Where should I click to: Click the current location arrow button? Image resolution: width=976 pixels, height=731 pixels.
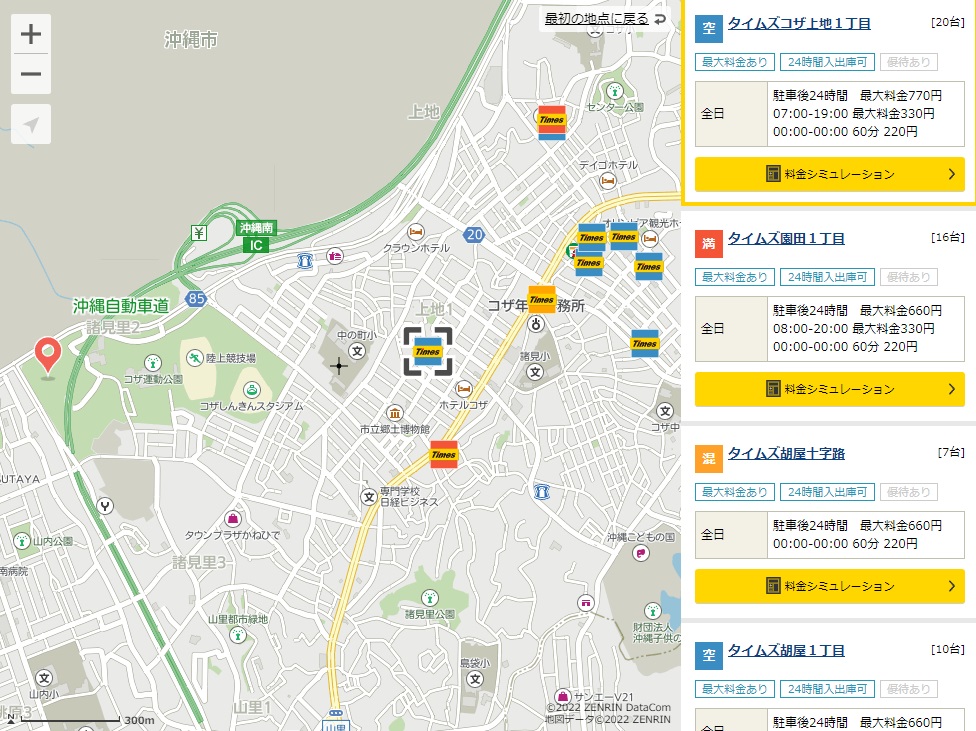[31, 125]
